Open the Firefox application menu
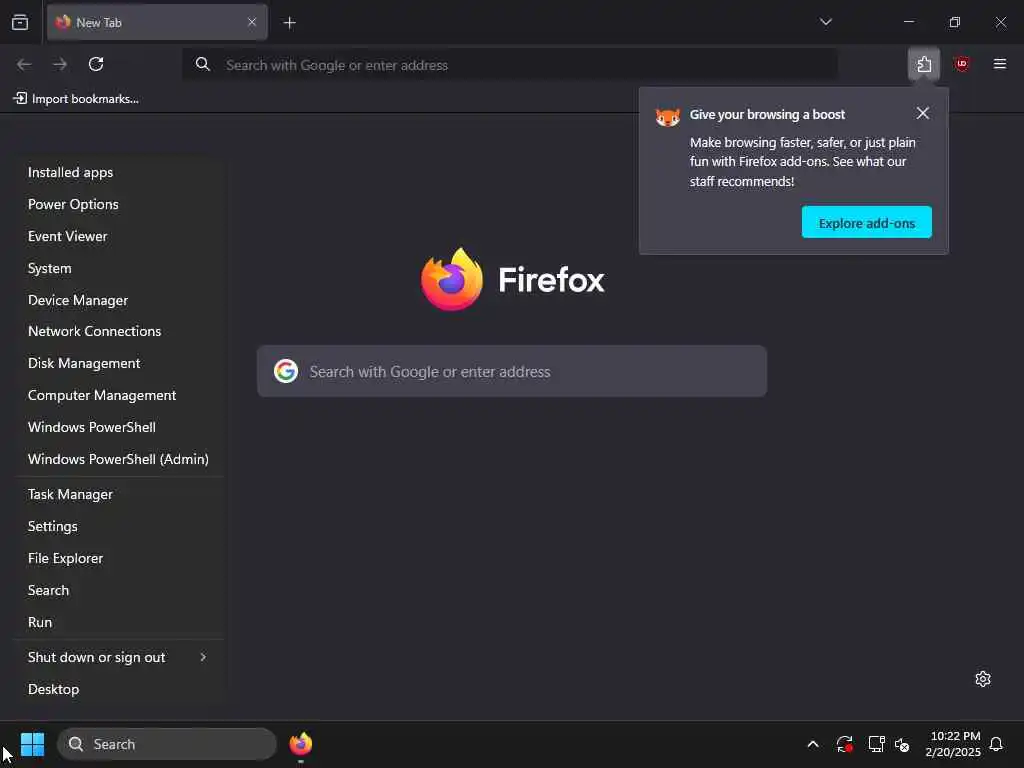 pos(999,64)
